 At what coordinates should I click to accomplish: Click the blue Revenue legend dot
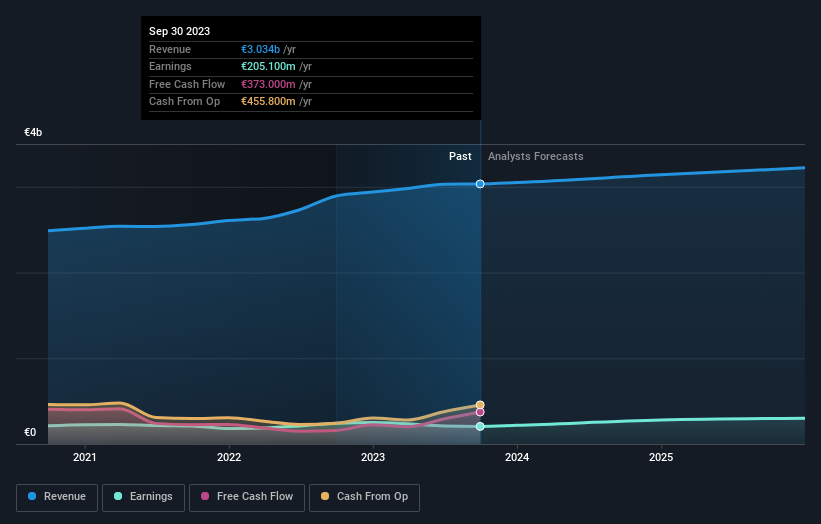click(x=32, y=496)
